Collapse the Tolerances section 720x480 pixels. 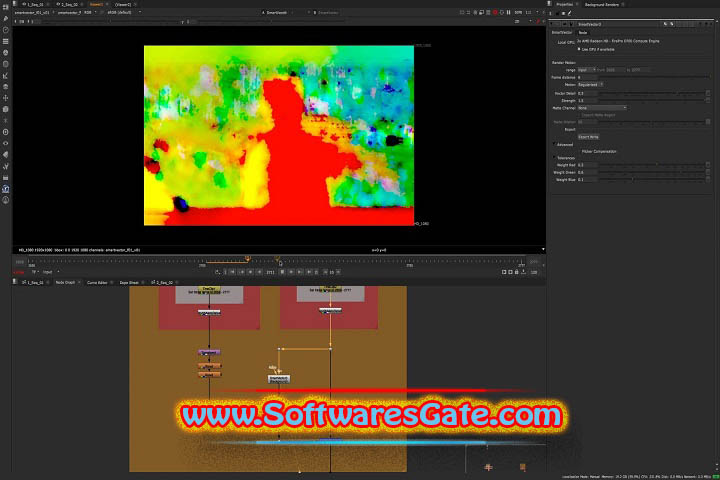pyautogui.click(x=555, y=158)
